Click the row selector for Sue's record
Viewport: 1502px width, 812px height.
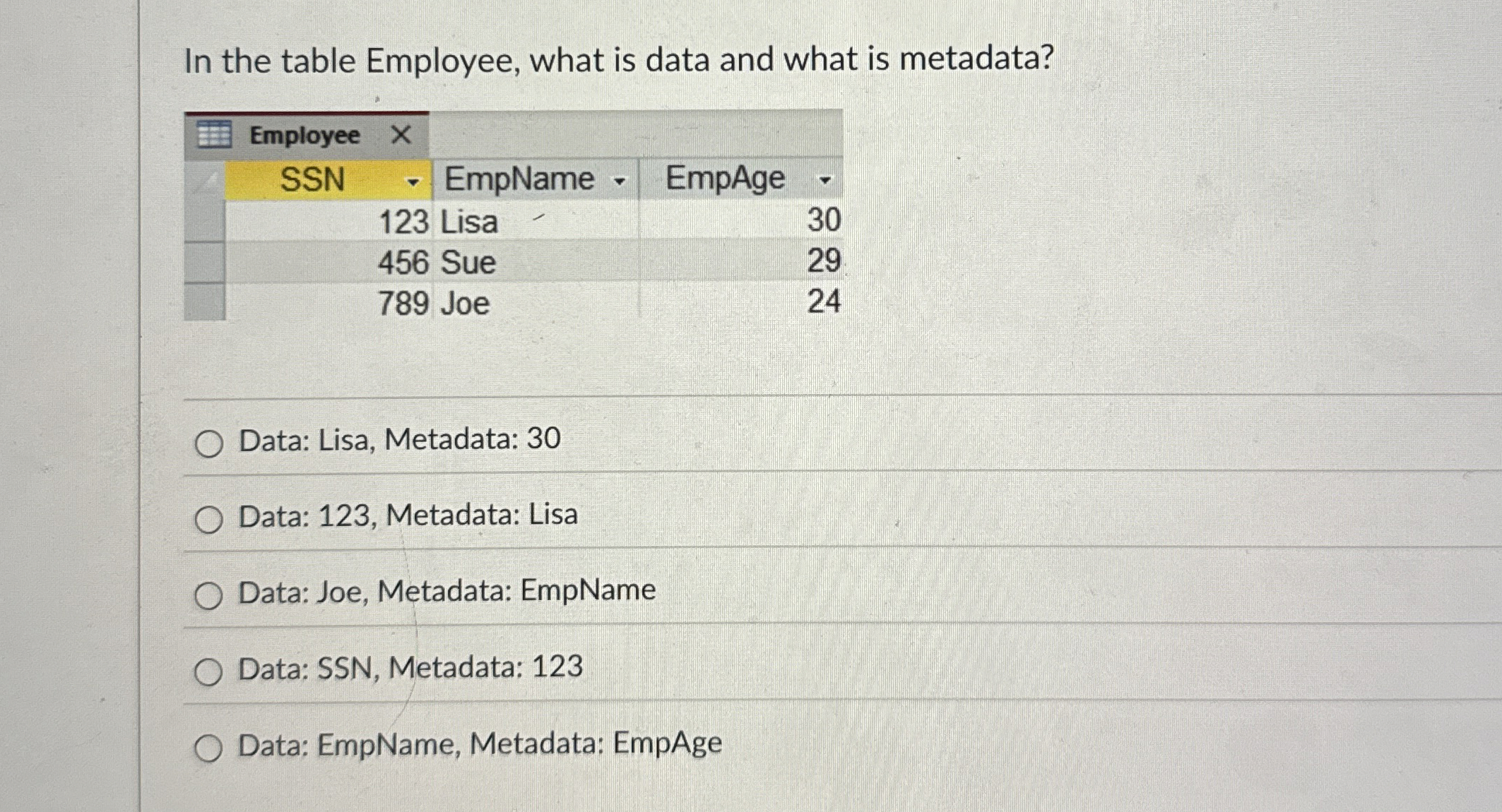click(x=203, y=263)
